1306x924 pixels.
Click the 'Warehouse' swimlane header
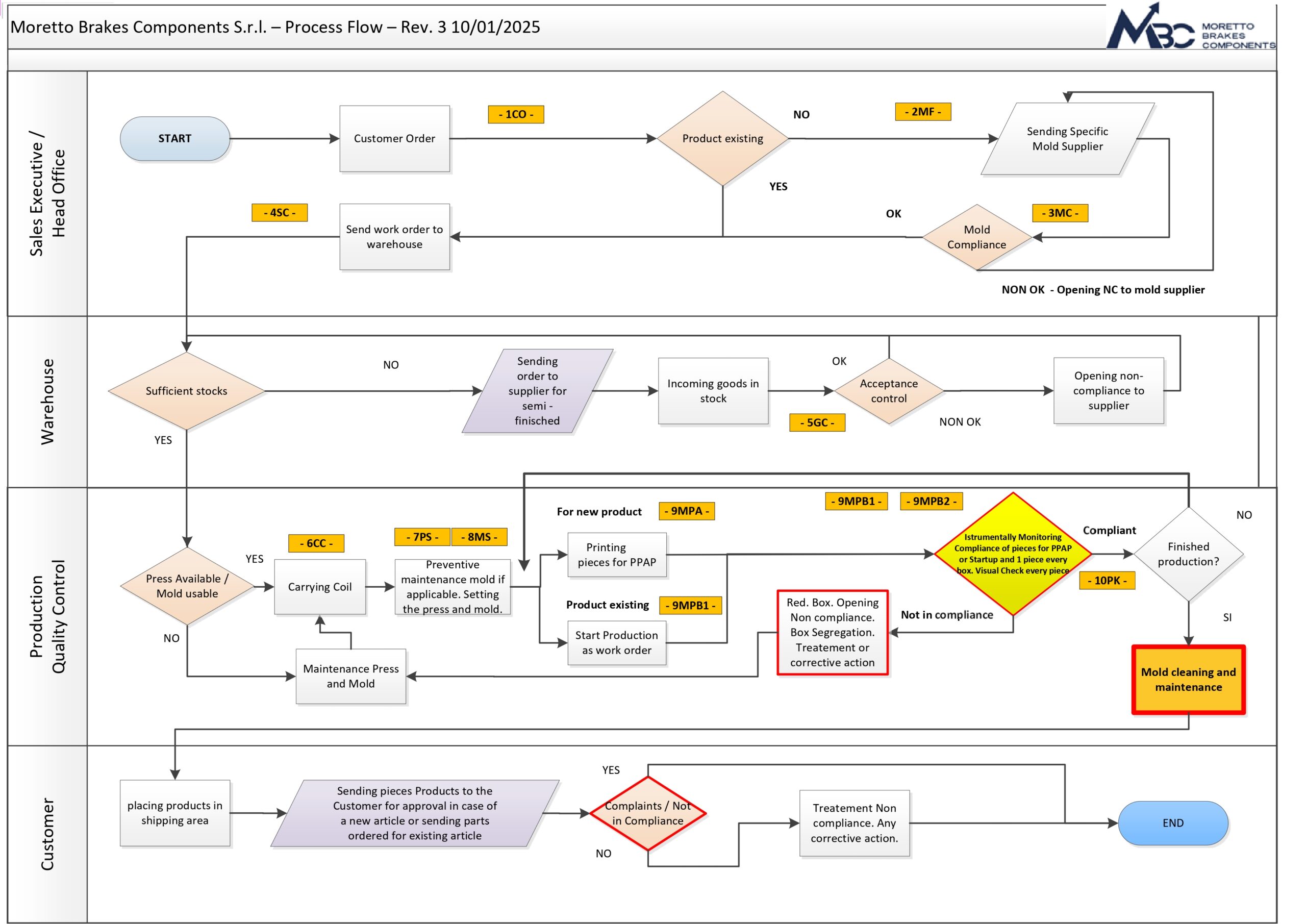tap(47, 402)
